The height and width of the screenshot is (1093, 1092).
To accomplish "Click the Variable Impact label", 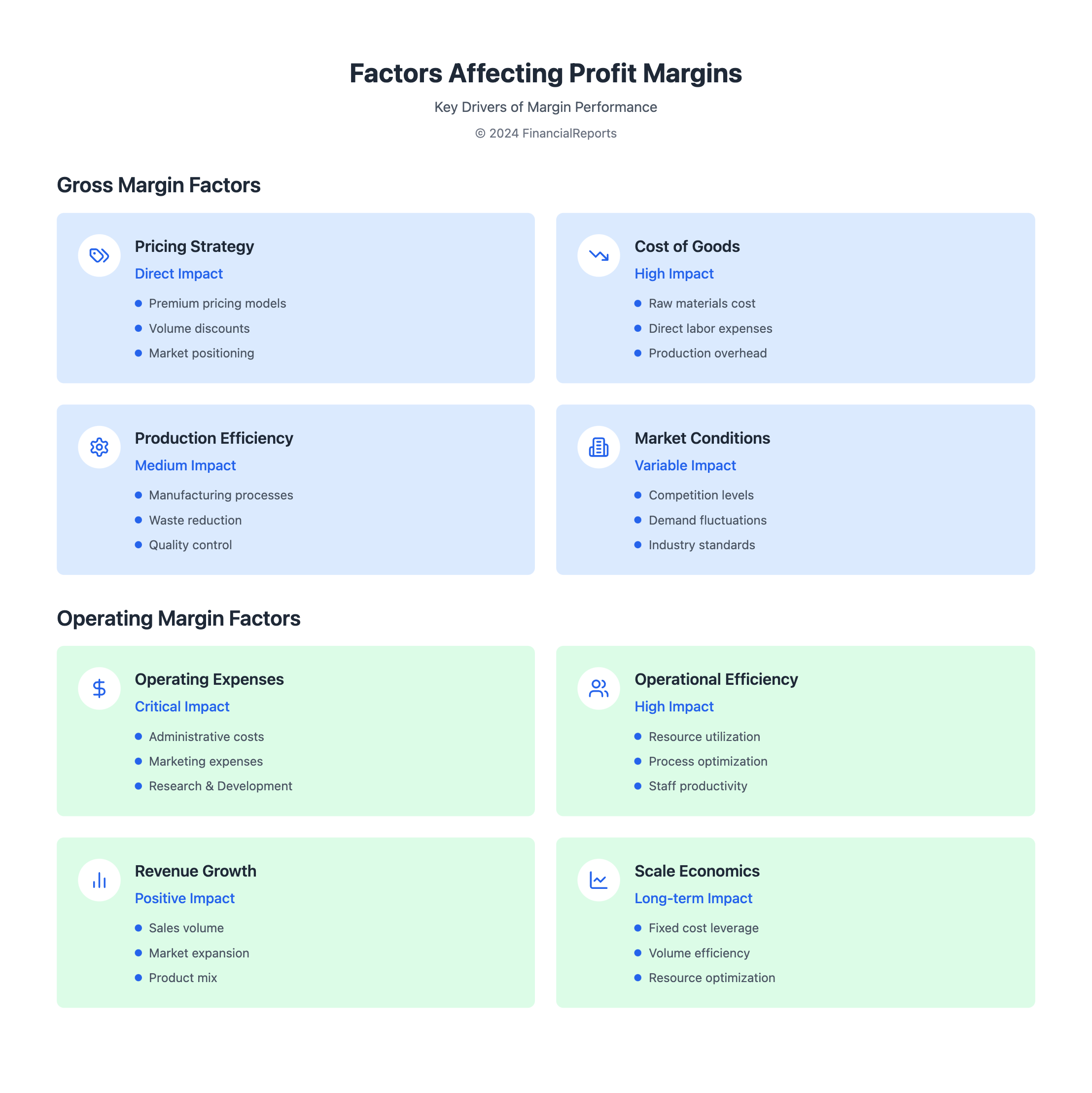I will coord(685,465).
